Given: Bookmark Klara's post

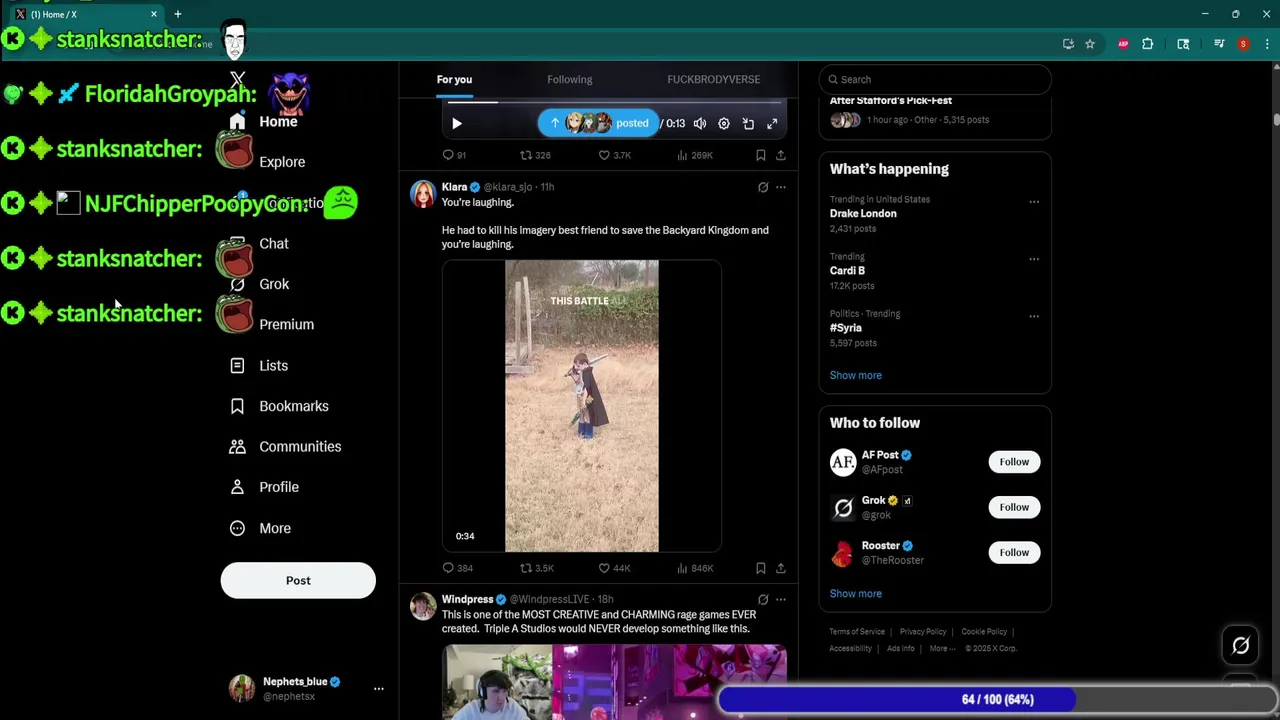Looking at the screenshot, I should [761, 568].
